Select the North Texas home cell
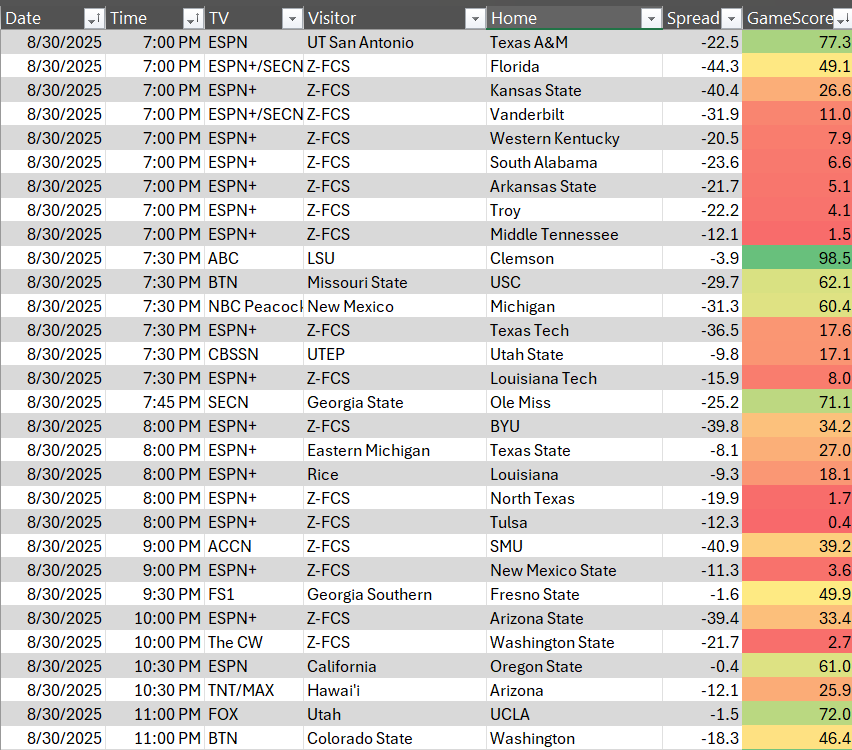This screenshot has height=750, width=852. (x=574, y=498)
